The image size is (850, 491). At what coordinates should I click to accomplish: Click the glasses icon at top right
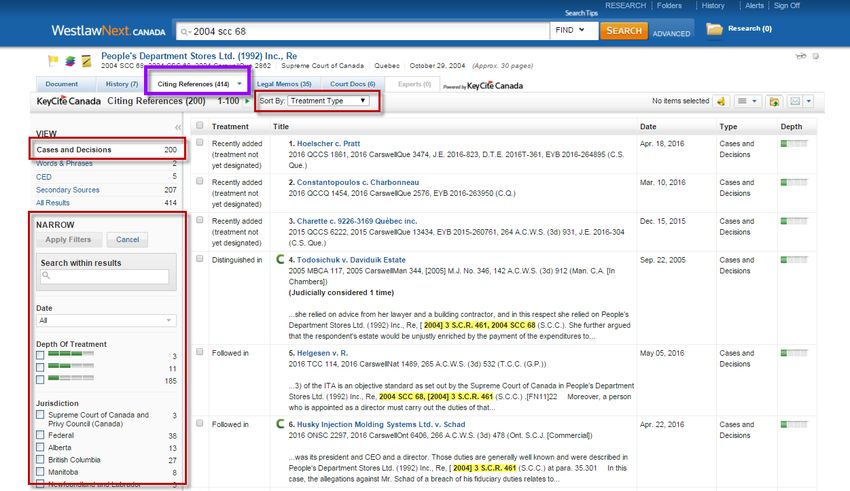pyautogui.click(x=801, y=56)
